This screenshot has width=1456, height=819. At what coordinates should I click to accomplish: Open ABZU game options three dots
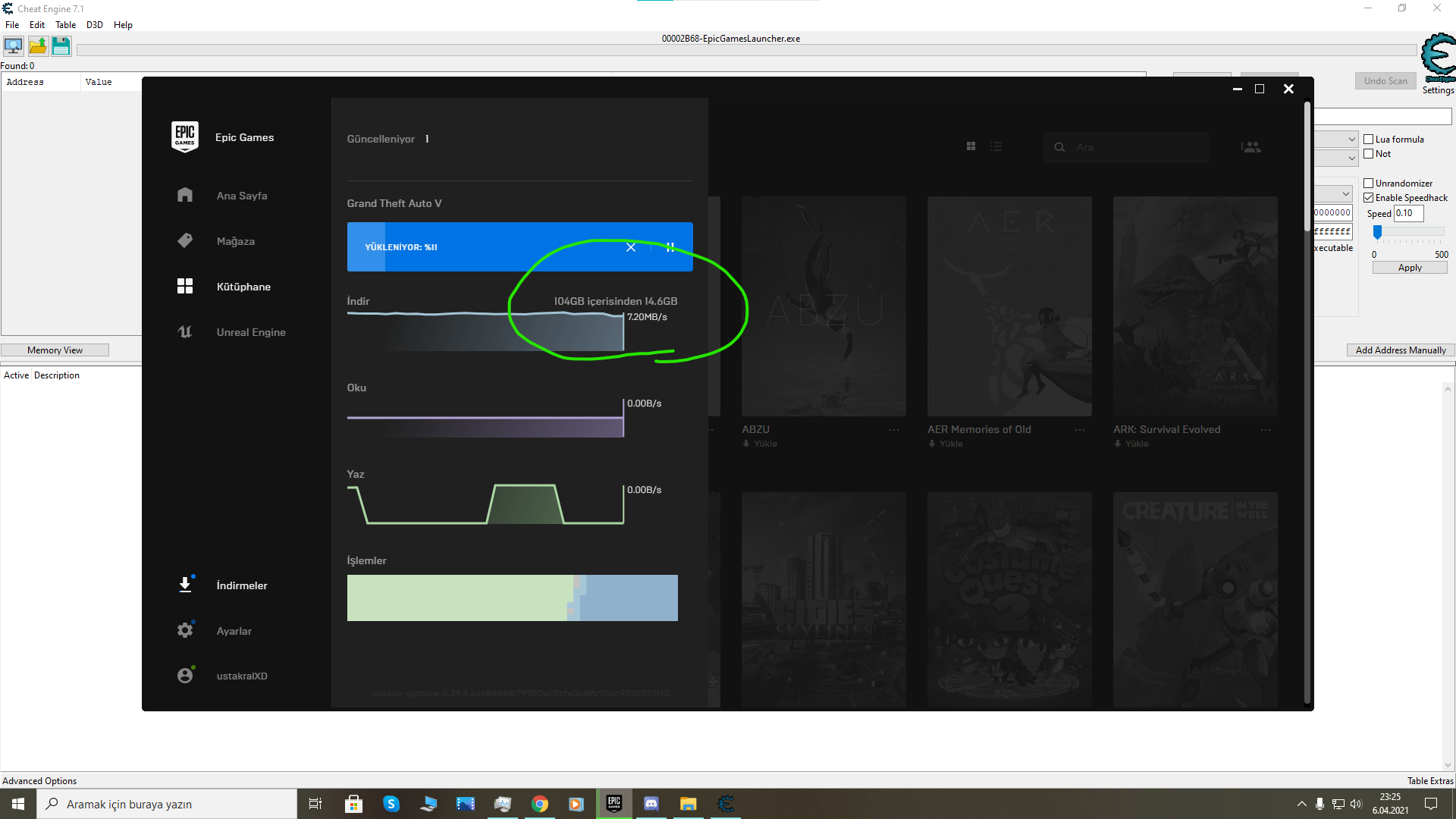(894, 430)
